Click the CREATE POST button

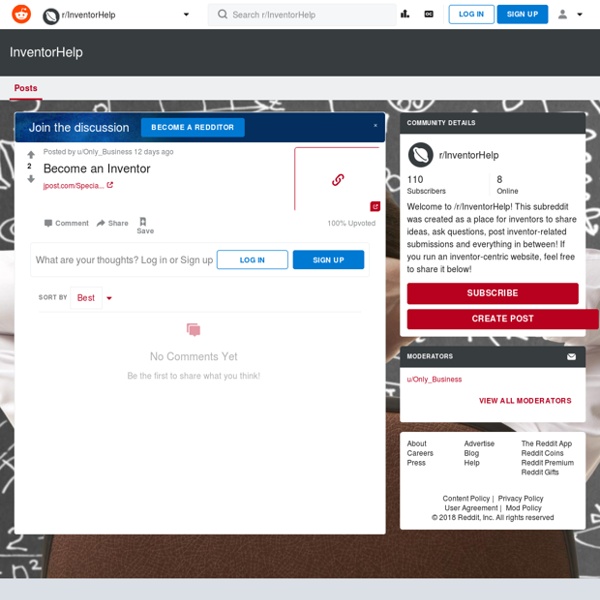pos(502,319)
